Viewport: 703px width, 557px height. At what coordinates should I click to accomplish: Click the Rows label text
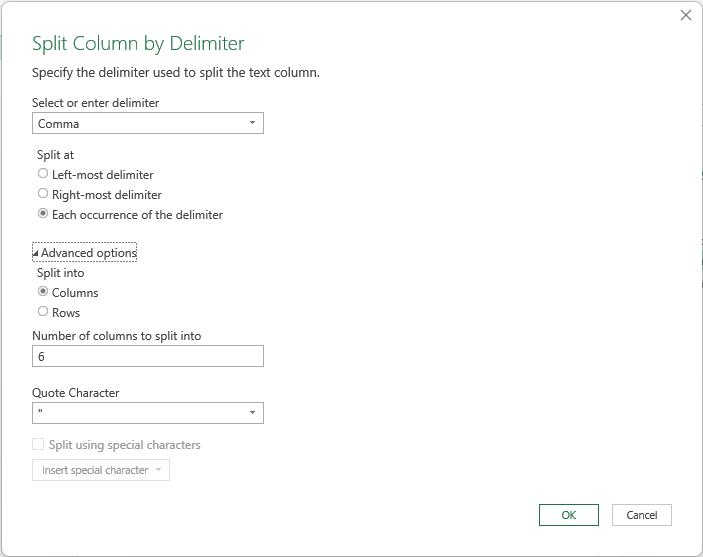click(66, 313)
